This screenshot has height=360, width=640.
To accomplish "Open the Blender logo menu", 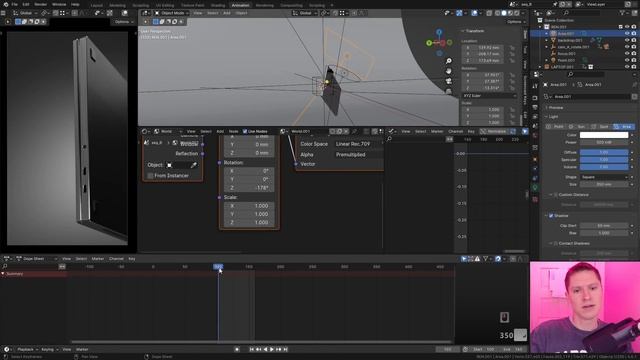I will click(5, 4).
